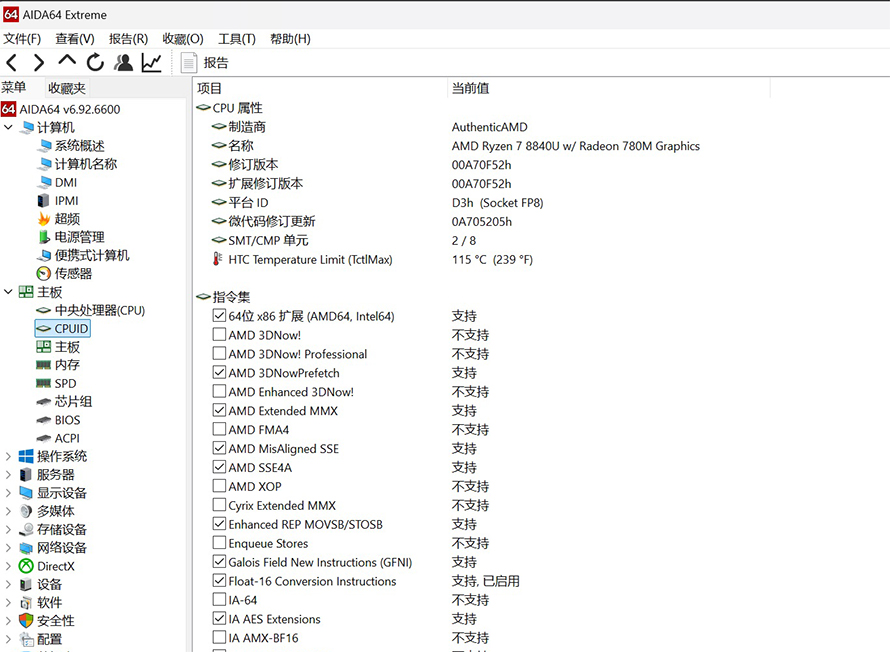Refresh the page with the circular arrow icon

[x=95, y=62]
